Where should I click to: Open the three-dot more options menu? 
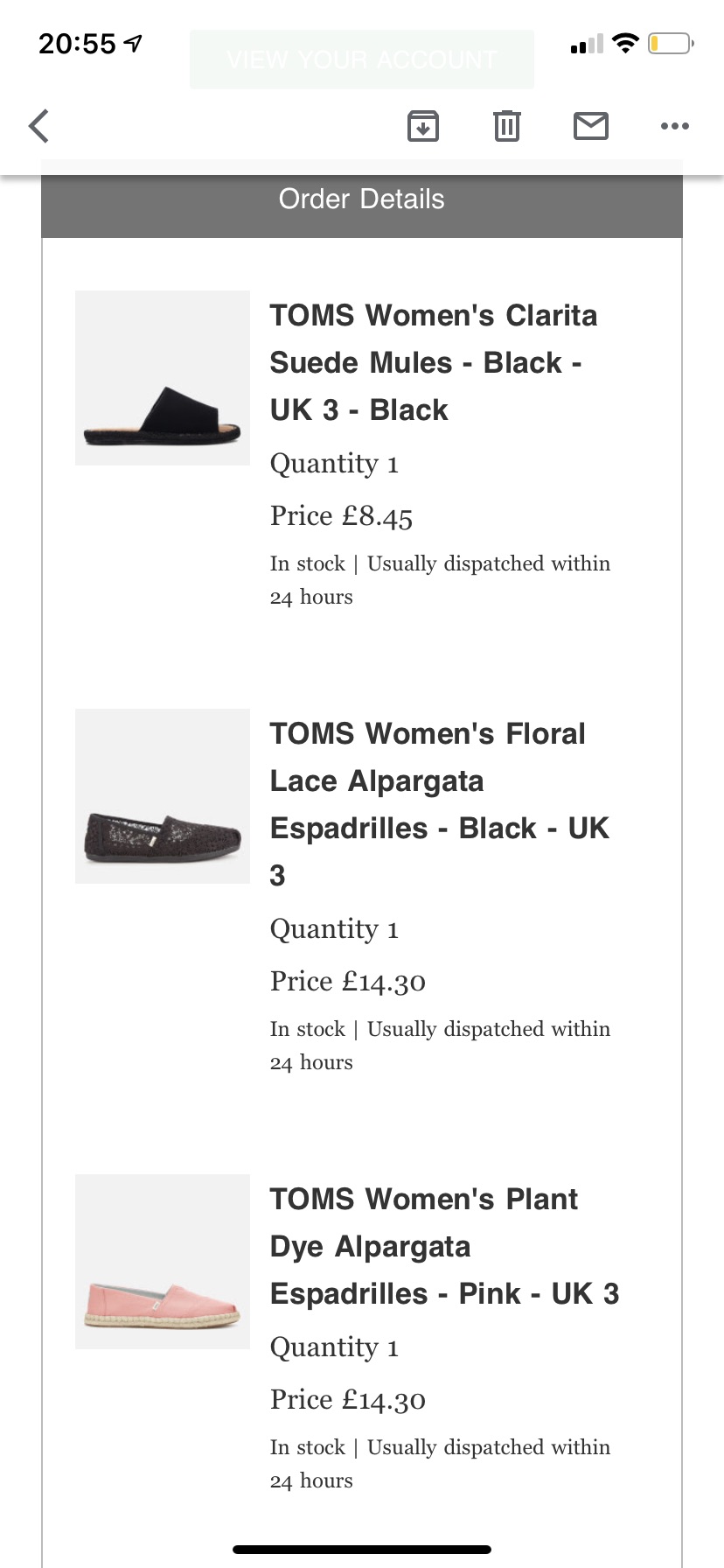tap(675, 126)
